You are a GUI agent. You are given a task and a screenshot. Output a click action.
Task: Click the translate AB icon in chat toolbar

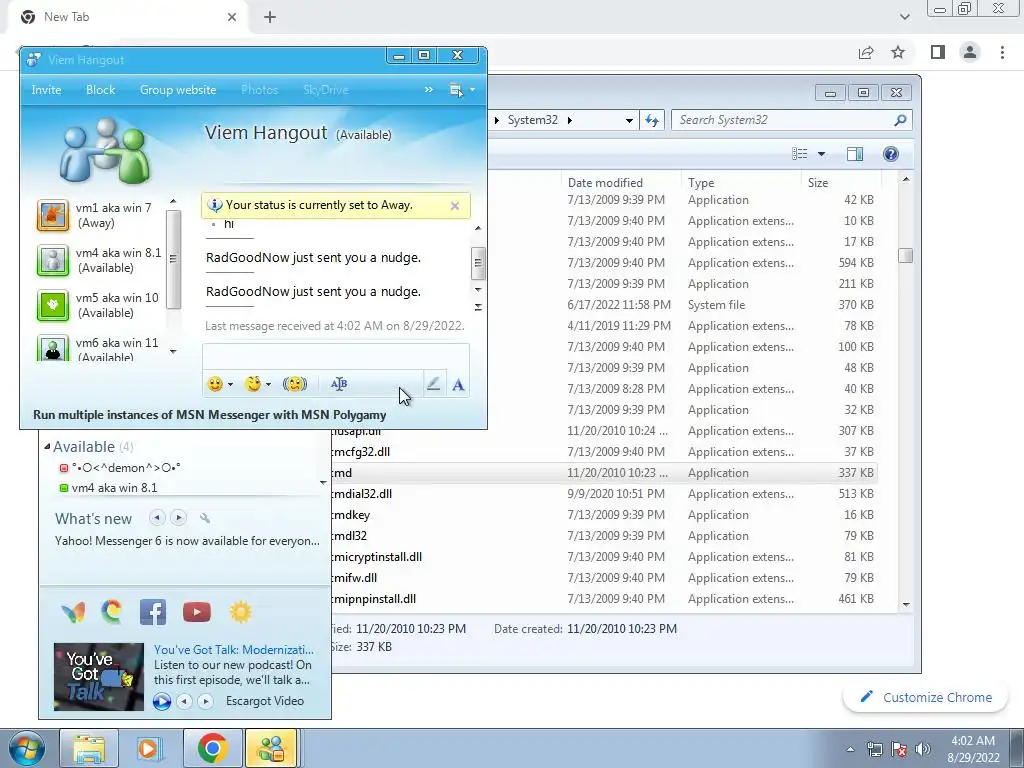pyautogui.click(x=339, y=384)
